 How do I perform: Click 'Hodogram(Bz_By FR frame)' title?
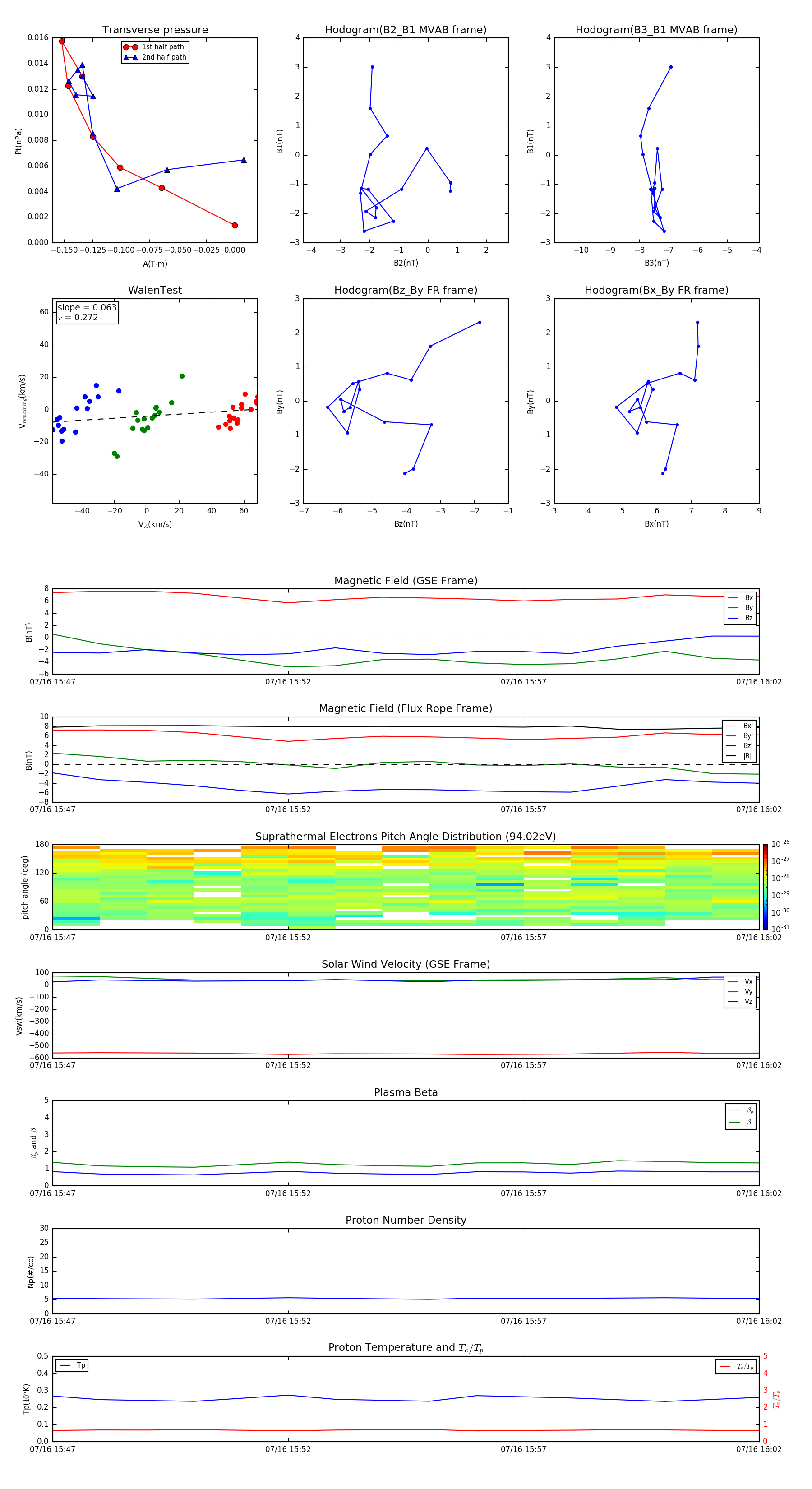[406, 290]
